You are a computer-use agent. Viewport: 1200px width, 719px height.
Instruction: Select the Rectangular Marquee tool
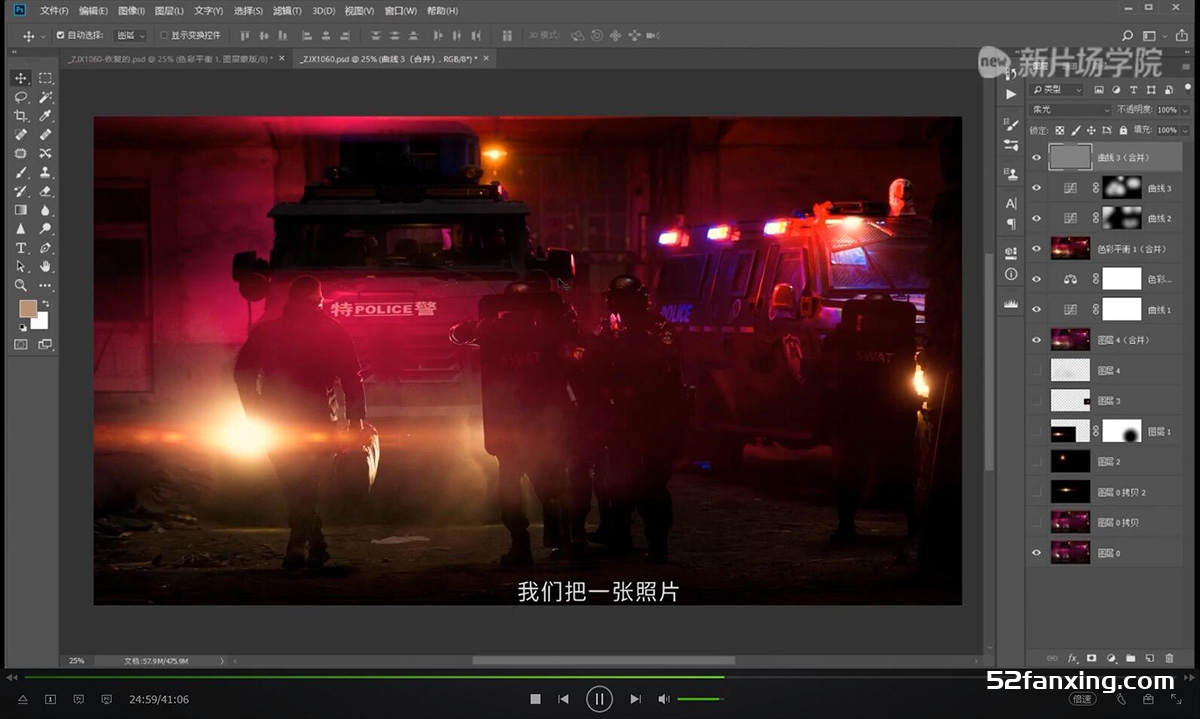pyautogui.click(x=46, y=78)
